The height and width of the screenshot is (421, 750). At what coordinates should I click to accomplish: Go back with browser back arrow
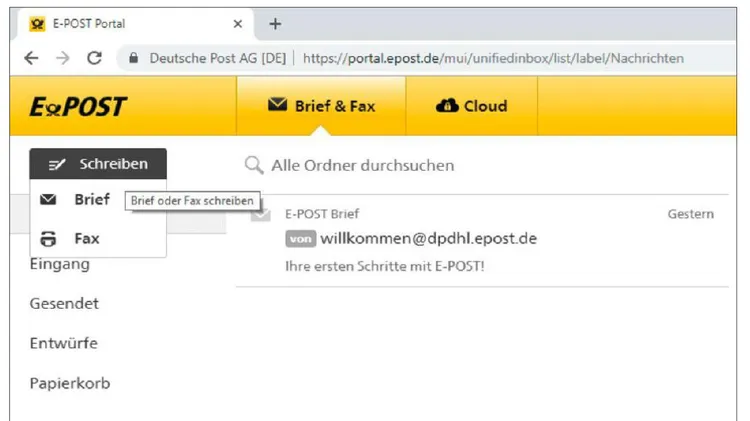(32, 58)
